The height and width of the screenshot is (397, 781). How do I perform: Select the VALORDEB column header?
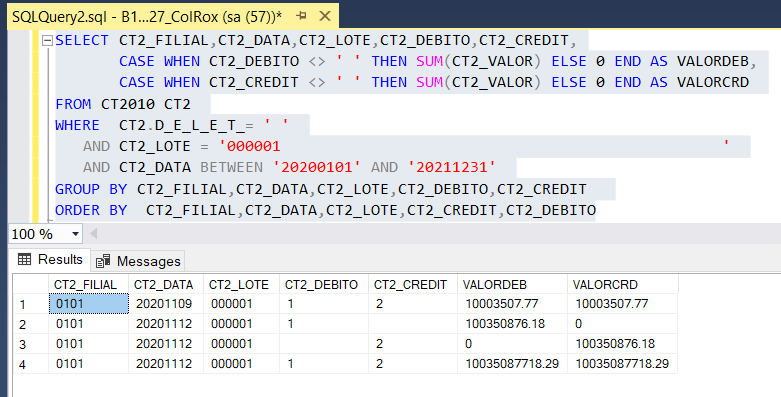[513, 284]
